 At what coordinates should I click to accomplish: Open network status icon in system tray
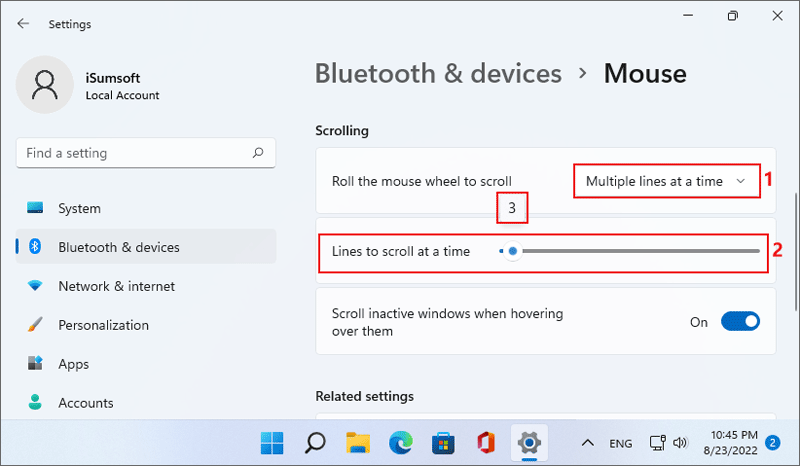(x=657, y=443)
